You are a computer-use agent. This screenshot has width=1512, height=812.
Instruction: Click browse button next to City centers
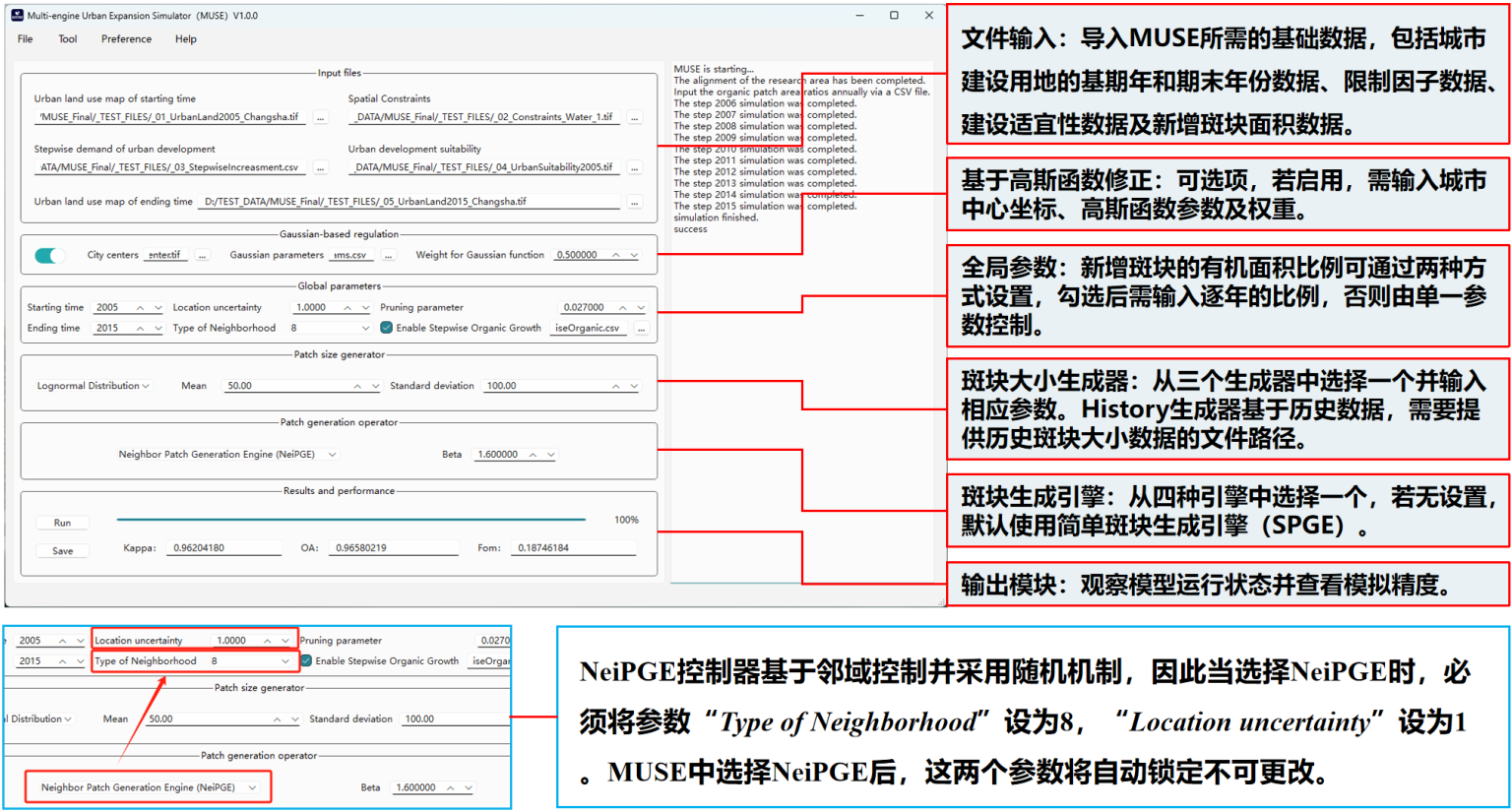203,256
